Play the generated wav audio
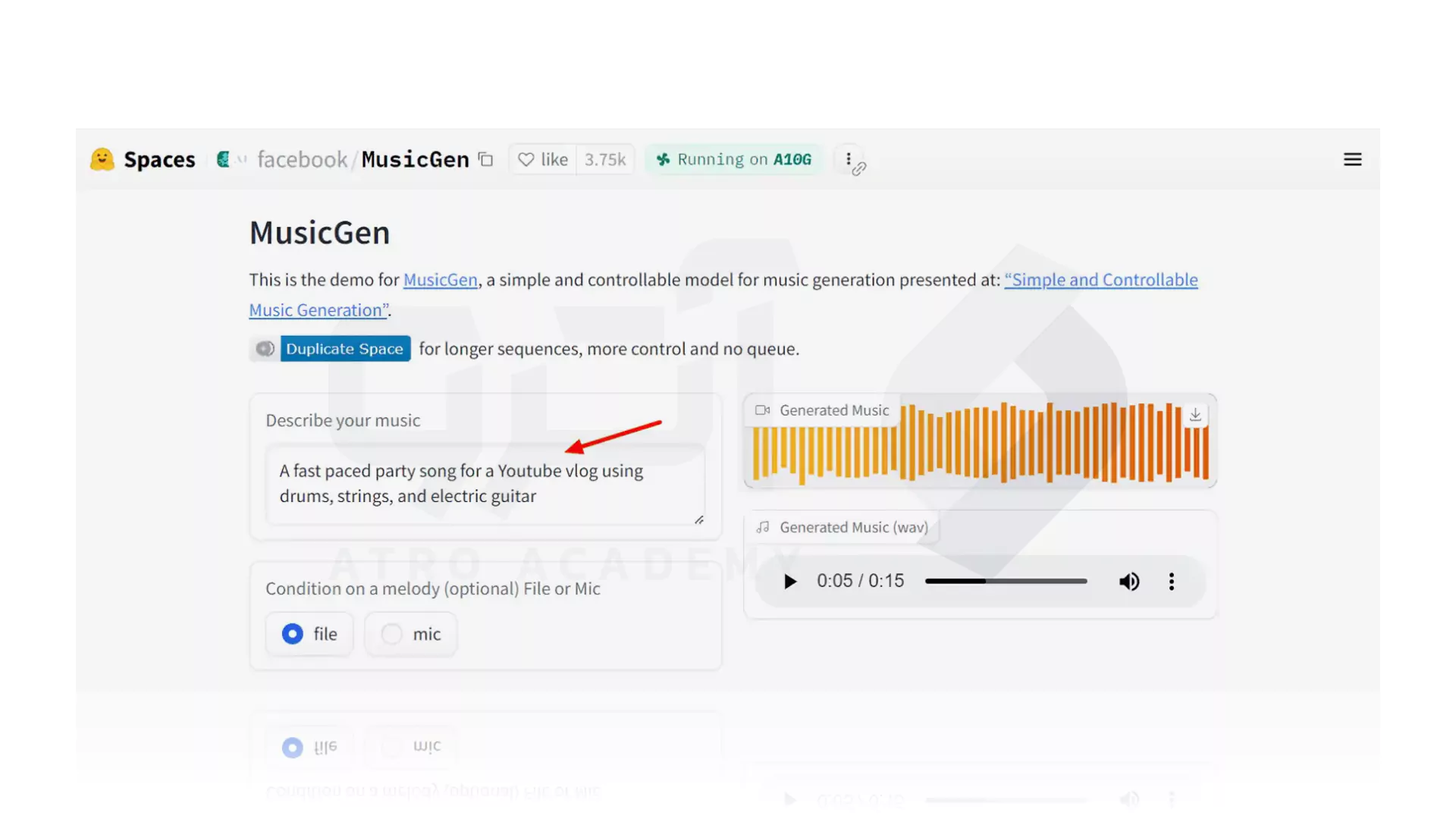 tap(789, 582)
